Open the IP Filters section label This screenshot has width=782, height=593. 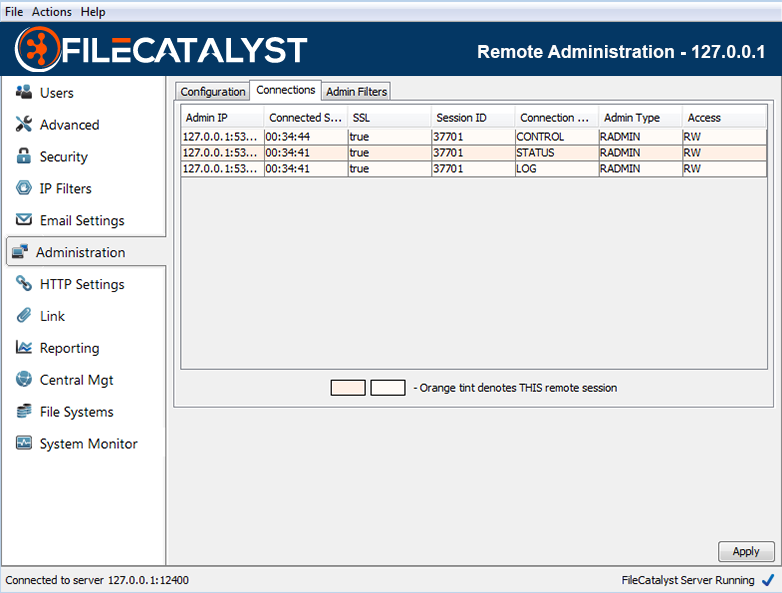coord(66,189)
